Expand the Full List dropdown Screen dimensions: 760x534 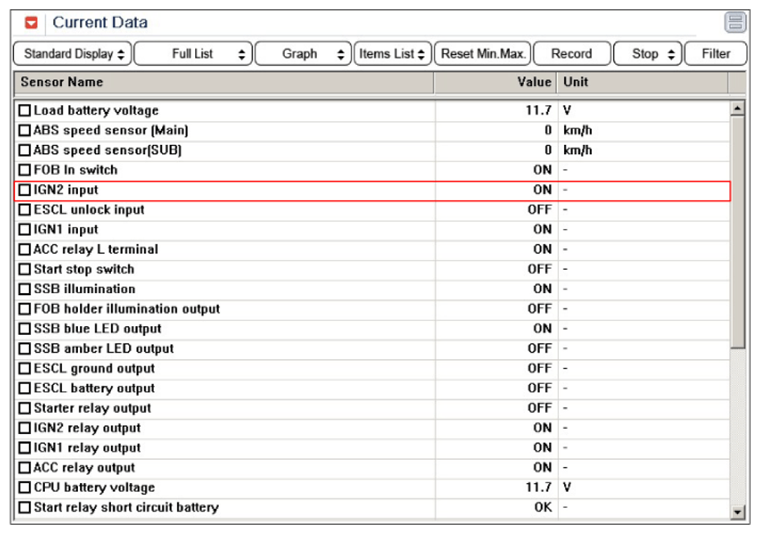[192, 54]
